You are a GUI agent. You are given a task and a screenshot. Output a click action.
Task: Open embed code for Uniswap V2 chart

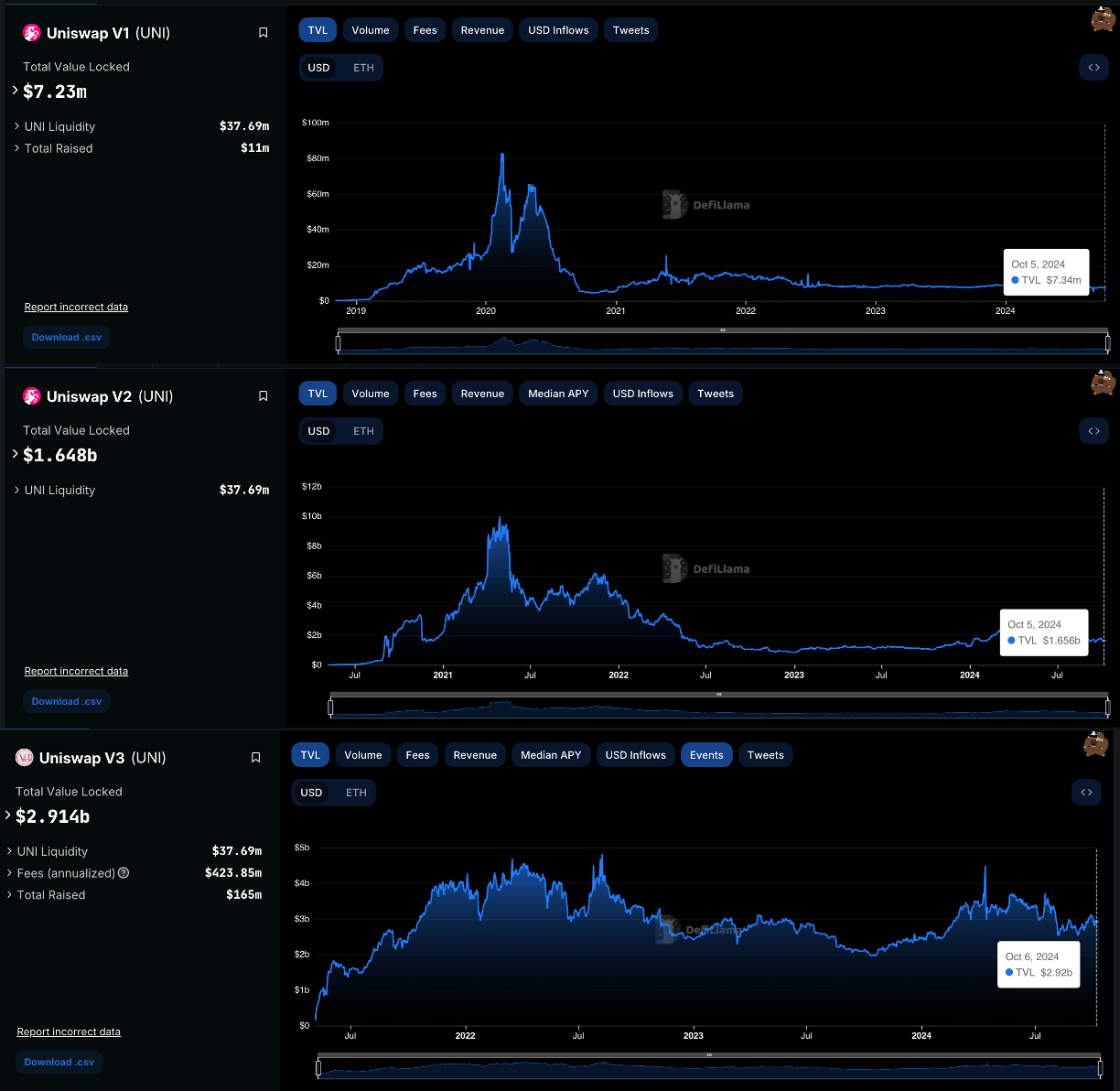[x=1093, y=431]
